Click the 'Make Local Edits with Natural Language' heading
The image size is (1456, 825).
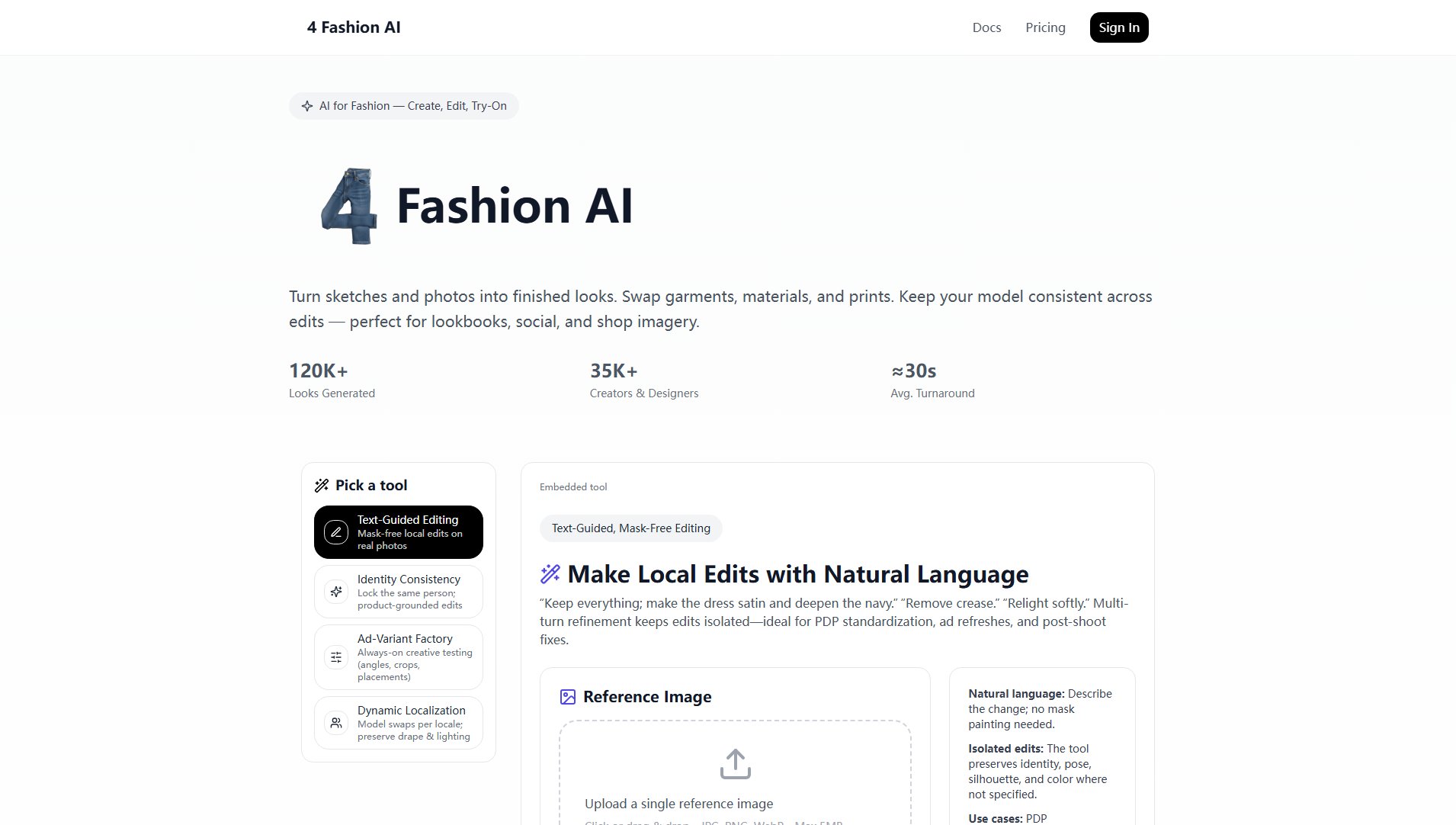pyautogui.click(x=797, y=574)
